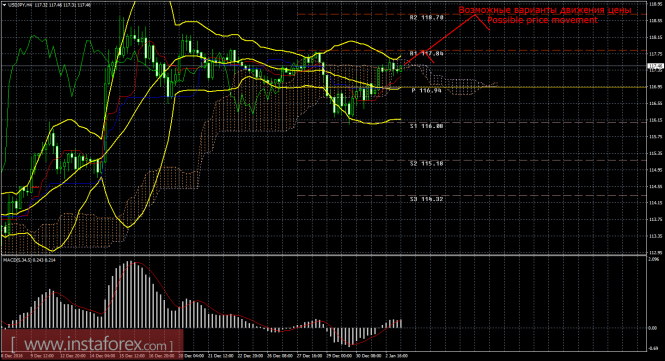Click the S3 114.32 support label

(x=427, y=199)
